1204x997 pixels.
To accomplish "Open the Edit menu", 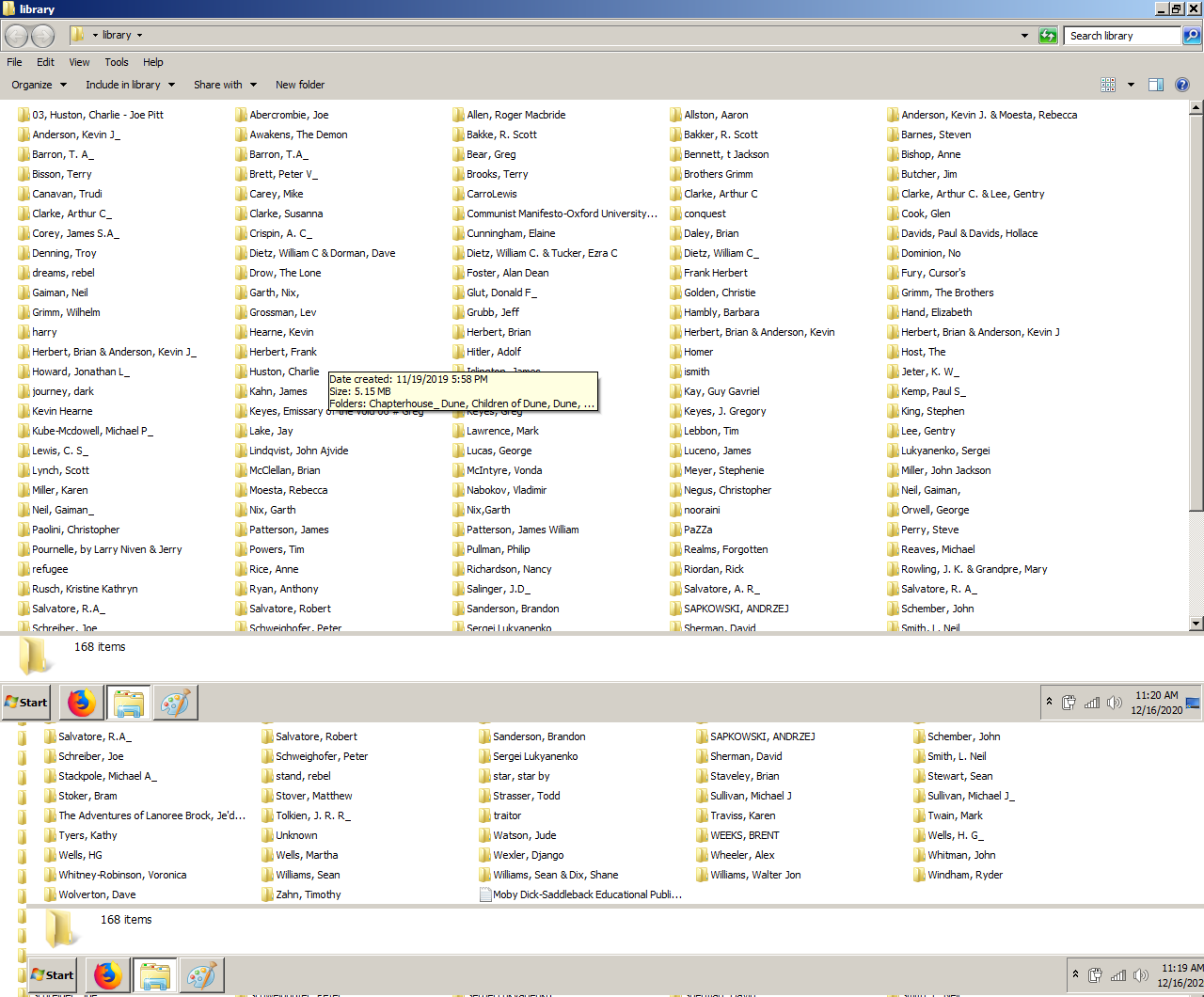I will [x=46, y=62].
